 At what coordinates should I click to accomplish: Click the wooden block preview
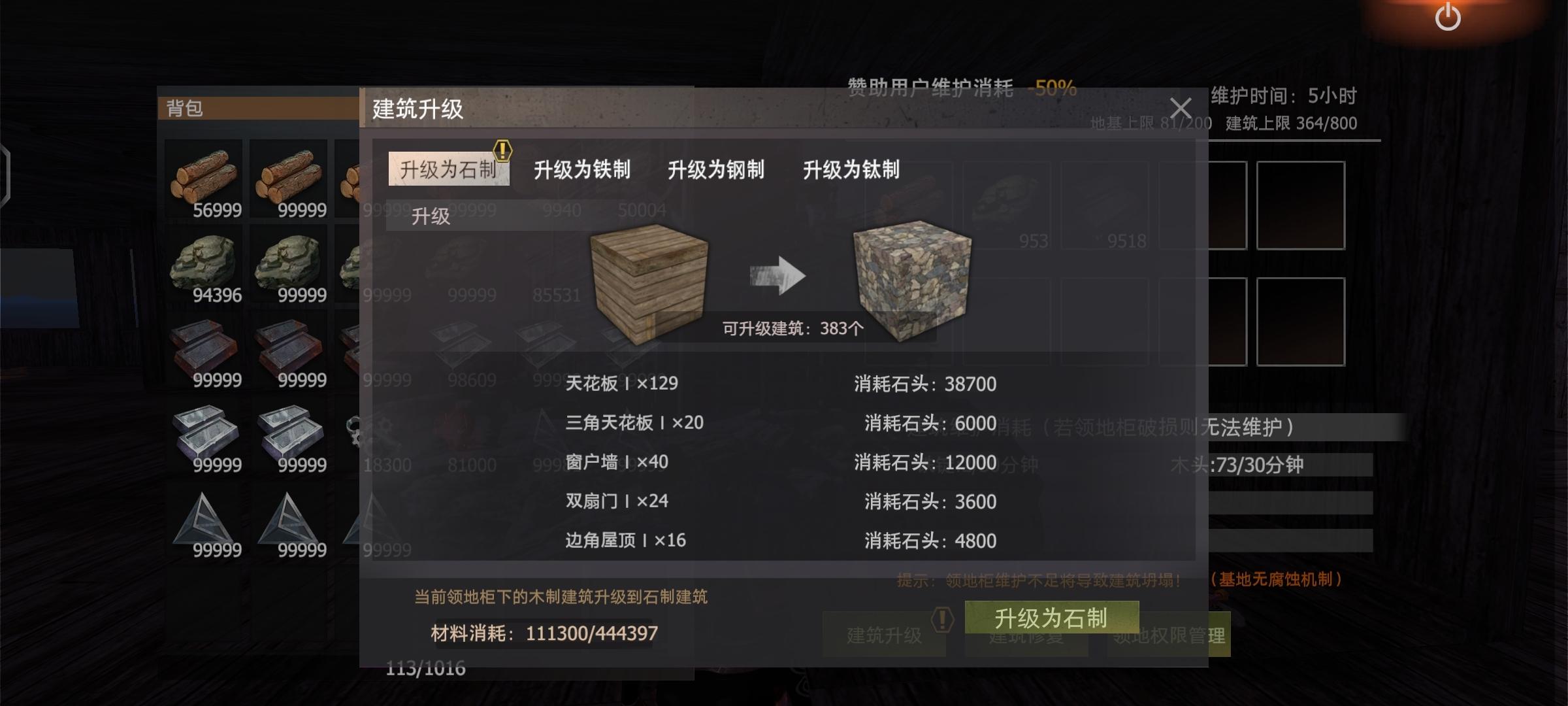coord(648,282)
